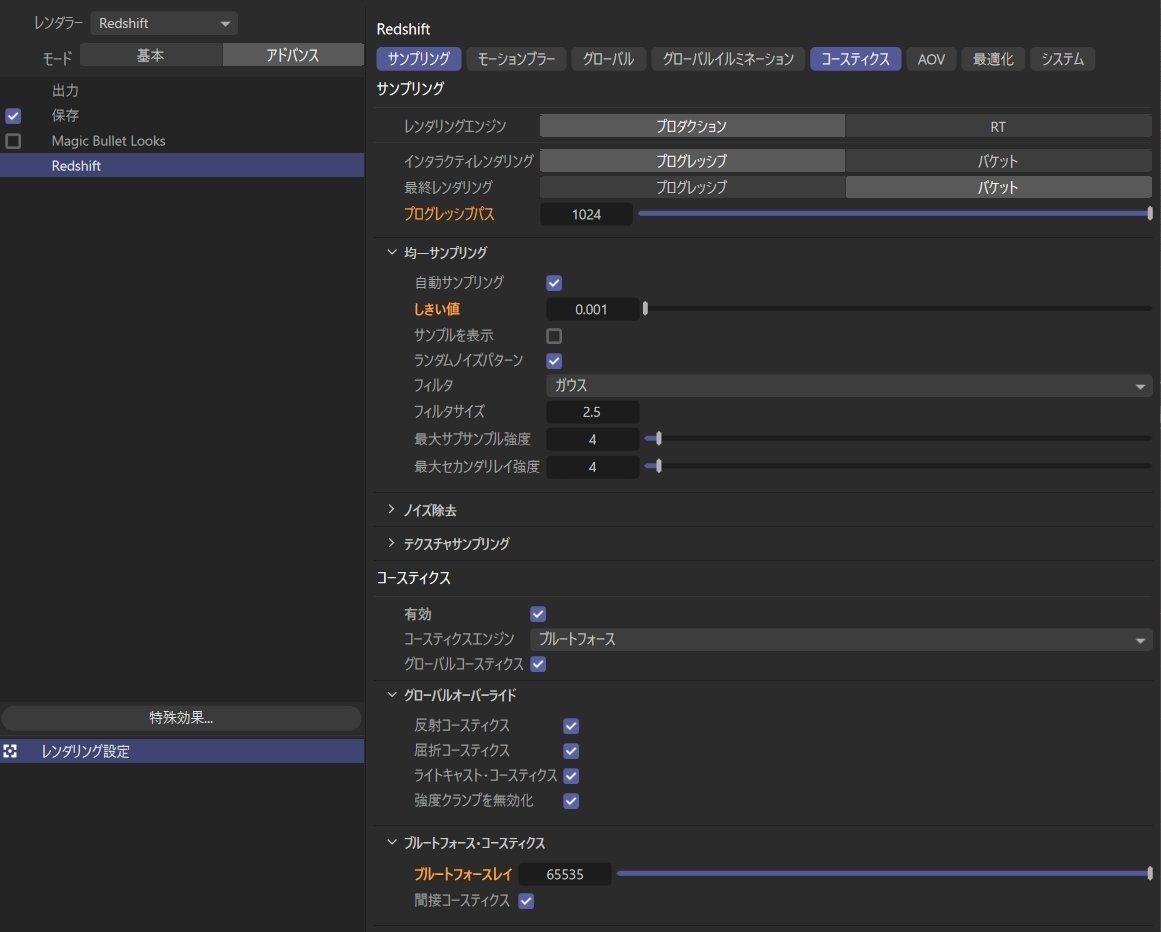Viewport: 1161px width, 932px height.
Task: Choose バケット for 最終レンダリング
Action: (x=998, y=187)
